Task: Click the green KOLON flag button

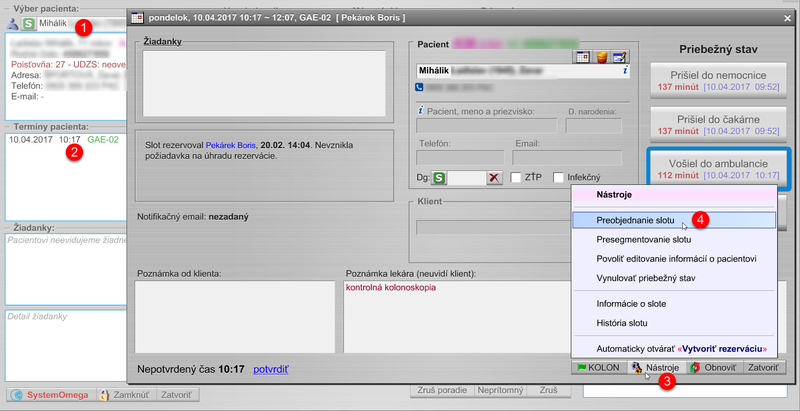Action: (x=597, y=368)
